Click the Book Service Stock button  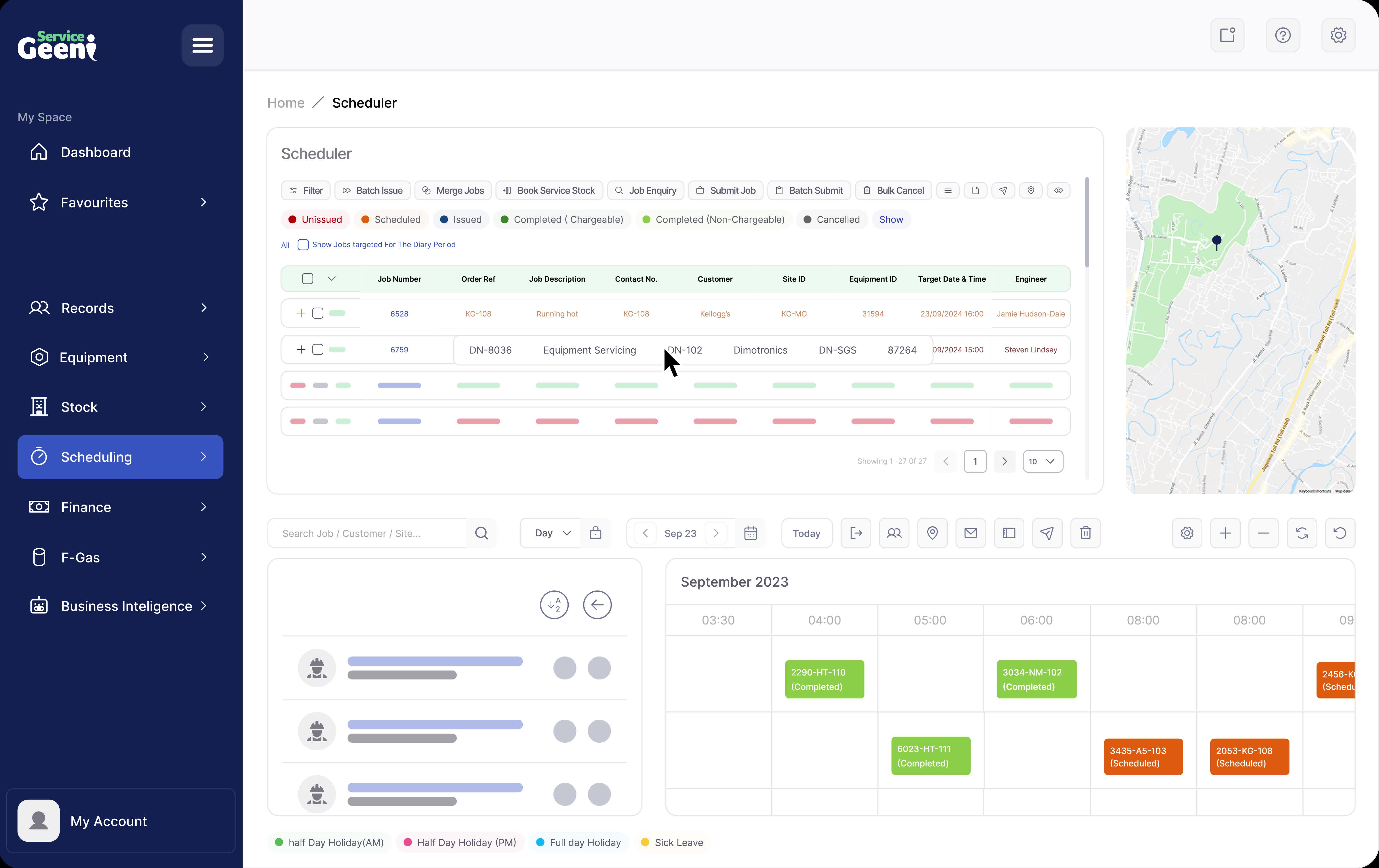coord(549,191)
